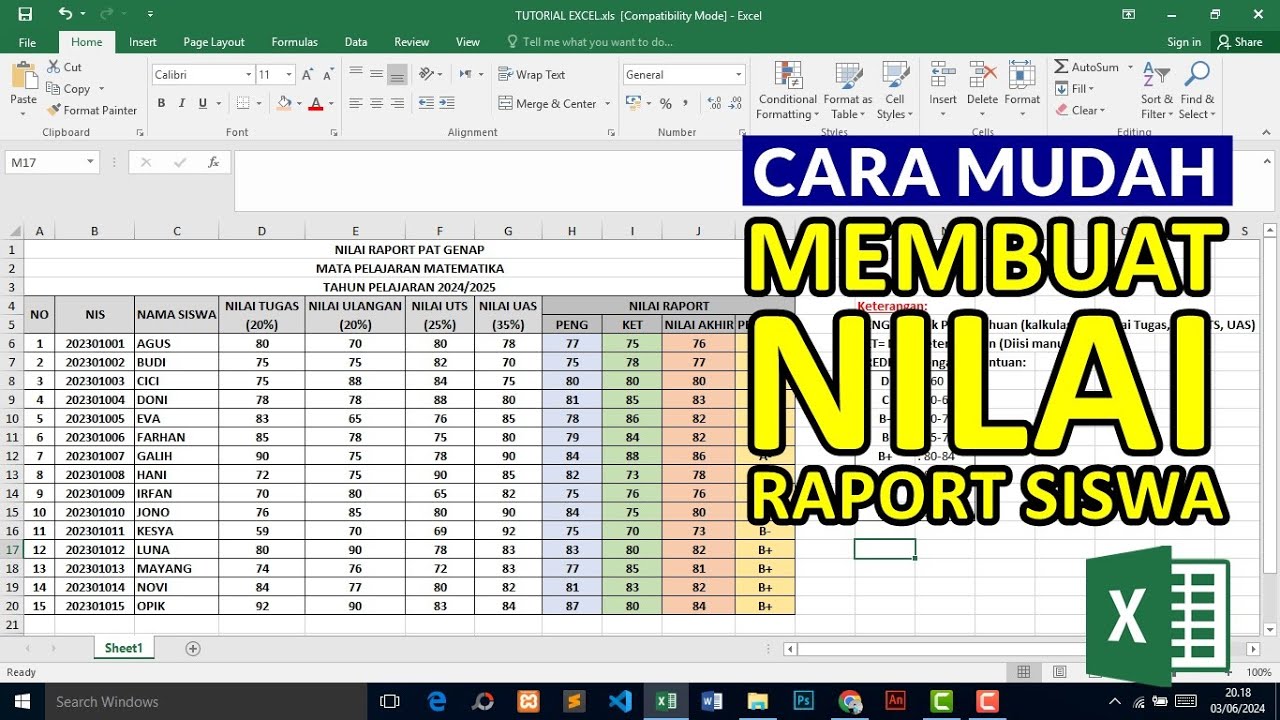Open the Data ribbon tab
Screen dimensions: 1280x720
click(356, 42)
